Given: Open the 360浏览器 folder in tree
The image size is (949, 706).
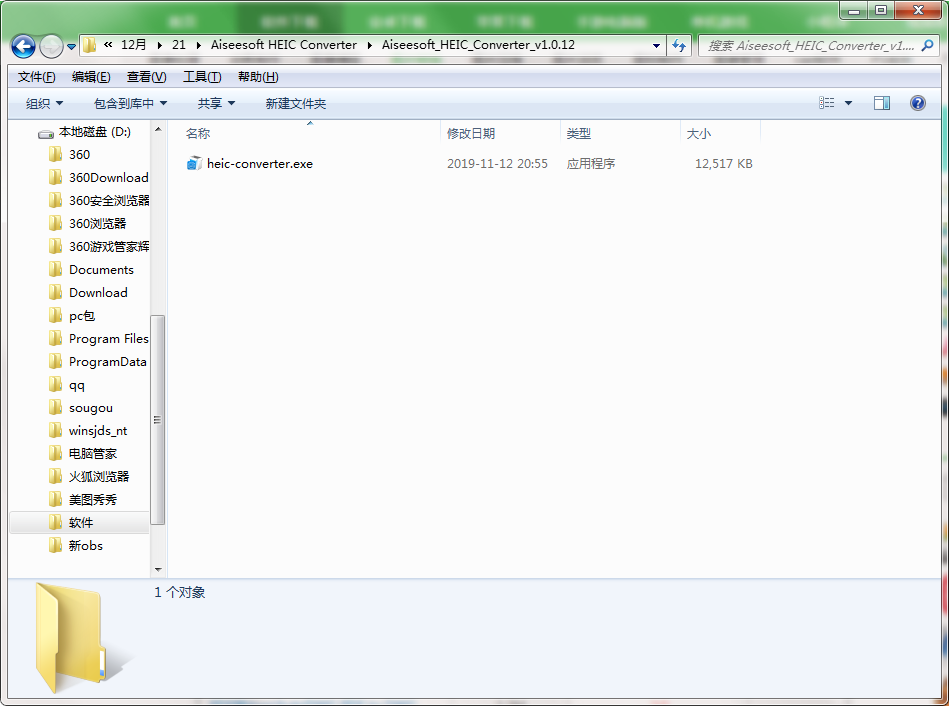Looking at the screenshot, I should coord(87,223).
